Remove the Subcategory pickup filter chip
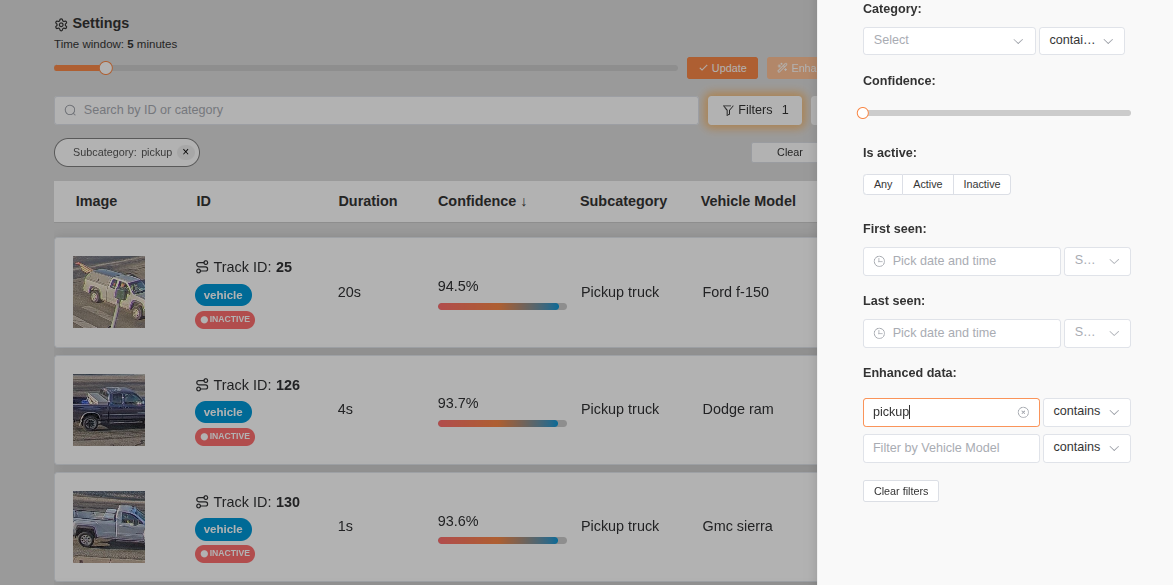Viewport: 1173px width, 585px height. [x=185, y=152]
